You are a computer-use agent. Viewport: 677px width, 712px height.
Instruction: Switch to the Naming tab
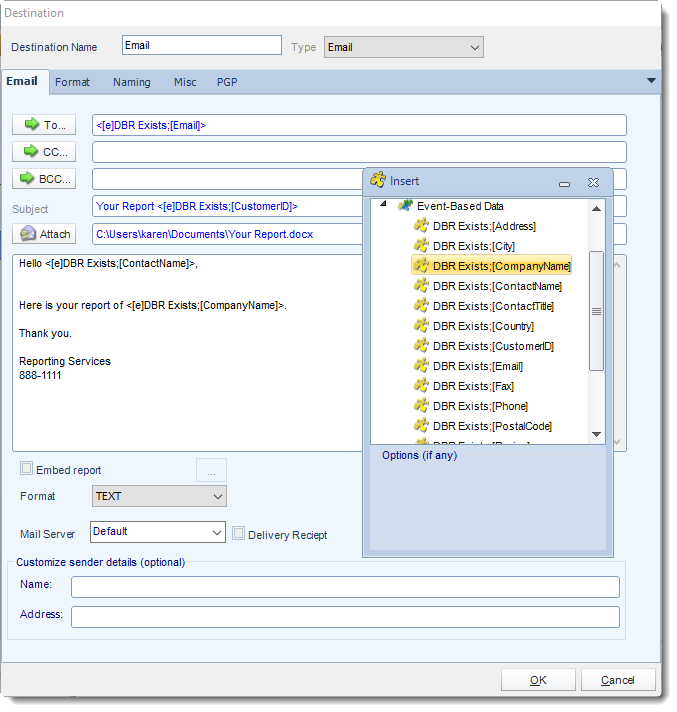pyautogui.click(x=132, y=82)
